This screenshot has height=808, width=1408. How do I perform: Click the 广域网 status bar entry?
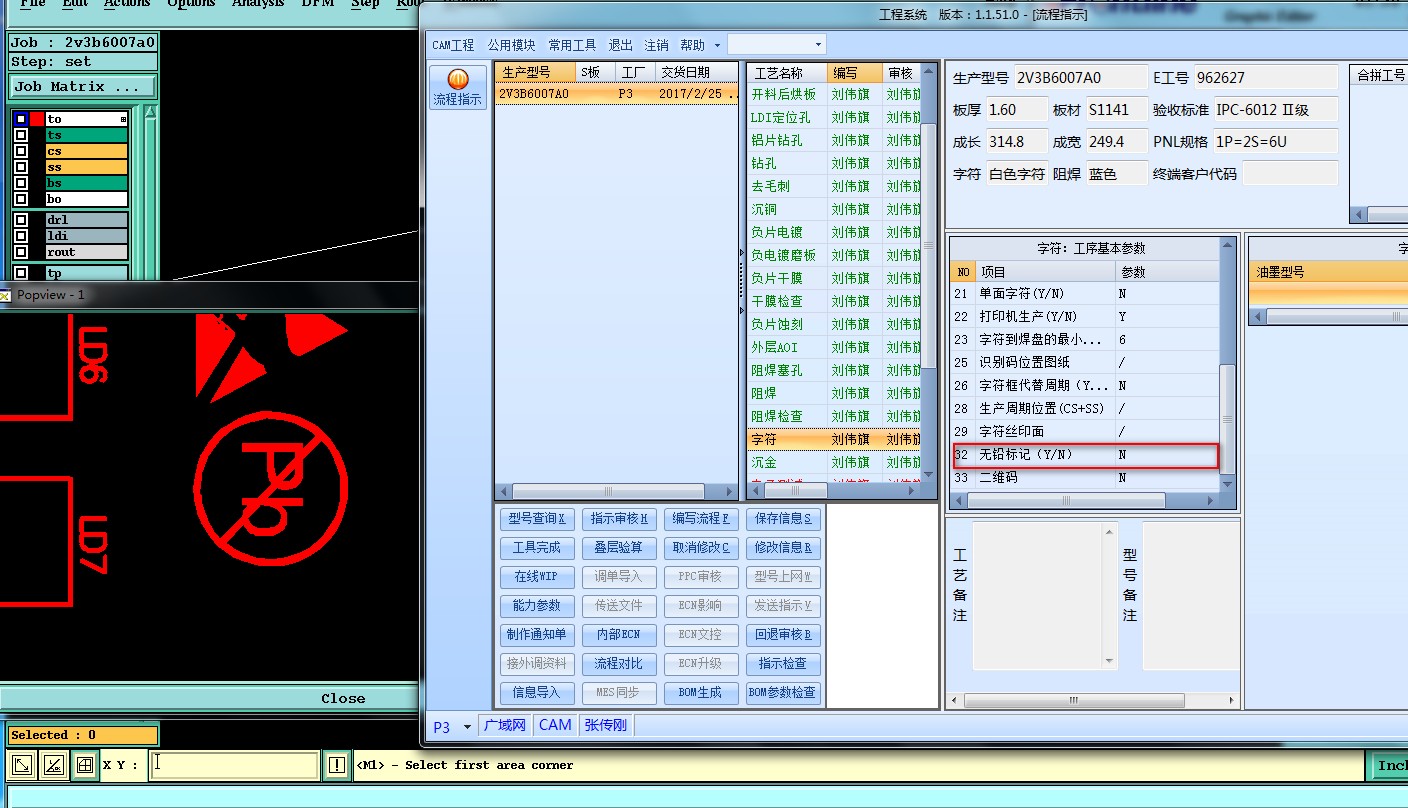[505, 726]
